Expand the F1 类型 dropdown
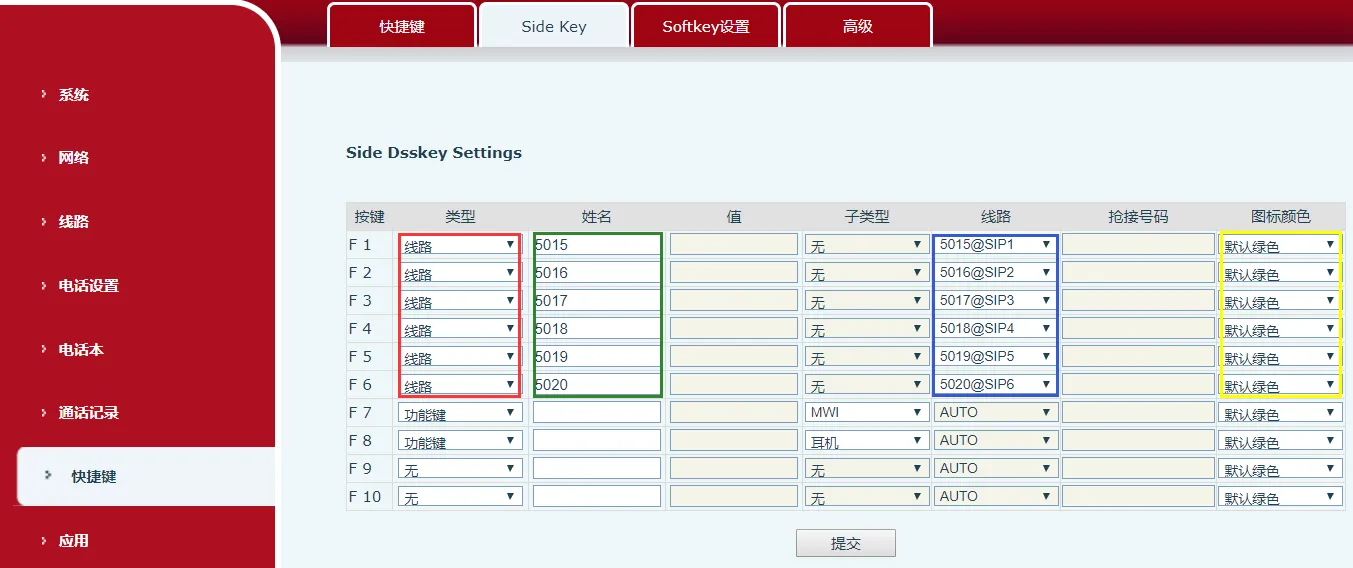This screenshot has width=1353, height=568. pyautogui.click(x=460, y=245)
